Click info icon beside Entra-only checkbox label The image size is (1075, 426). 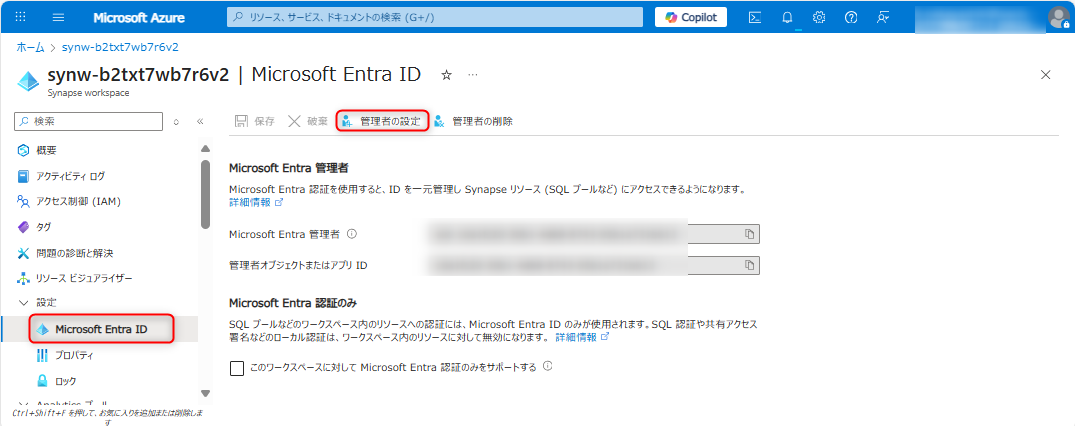point(547,366)
